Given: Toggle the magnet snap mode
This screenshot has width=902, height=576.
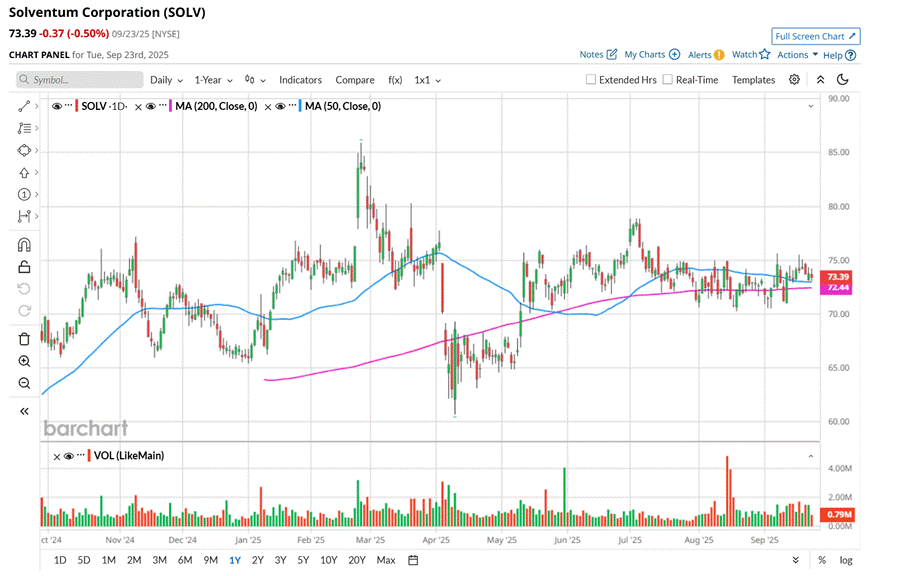Looking at the screenshot, I should tap(24, 245).
